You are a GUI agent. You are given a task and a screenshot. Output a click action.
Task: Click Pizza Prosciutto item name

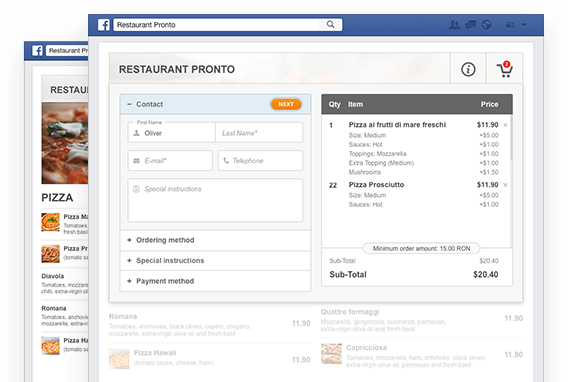(376, 185)
